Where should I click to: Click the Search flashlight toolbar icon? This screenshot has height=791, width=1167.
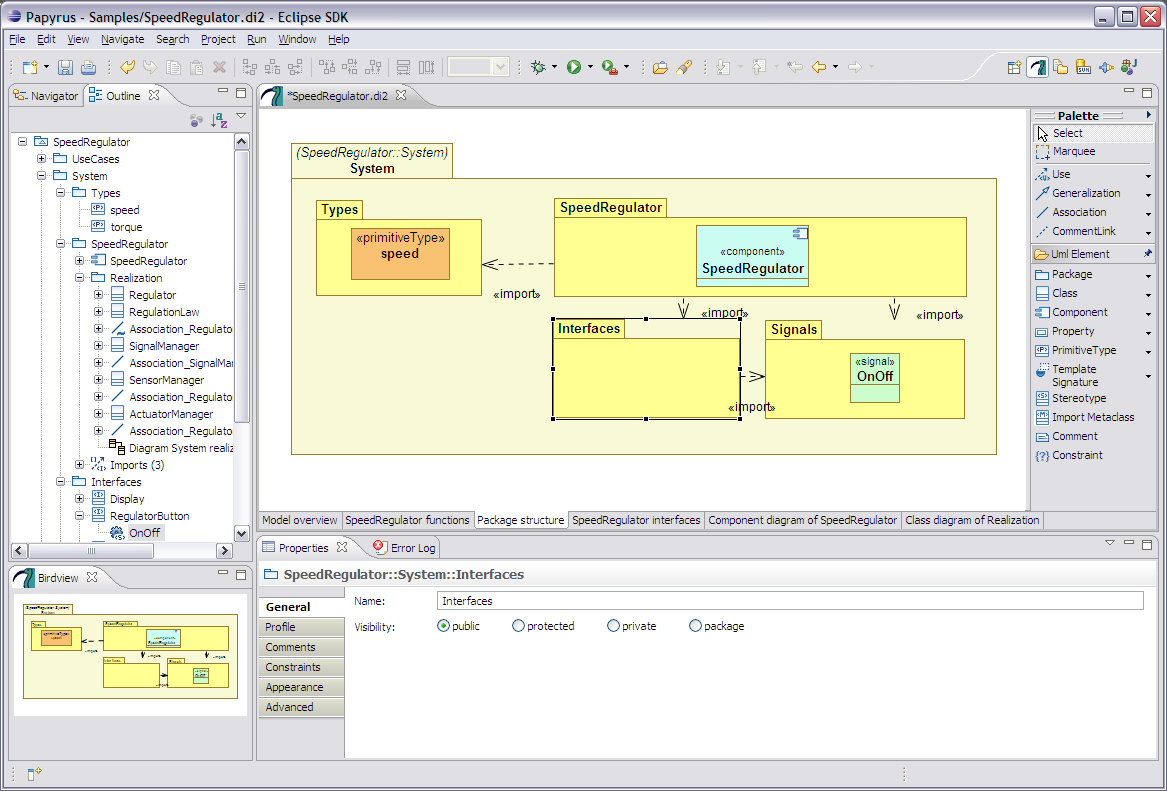pyautogui.click(x=684, y=68)
